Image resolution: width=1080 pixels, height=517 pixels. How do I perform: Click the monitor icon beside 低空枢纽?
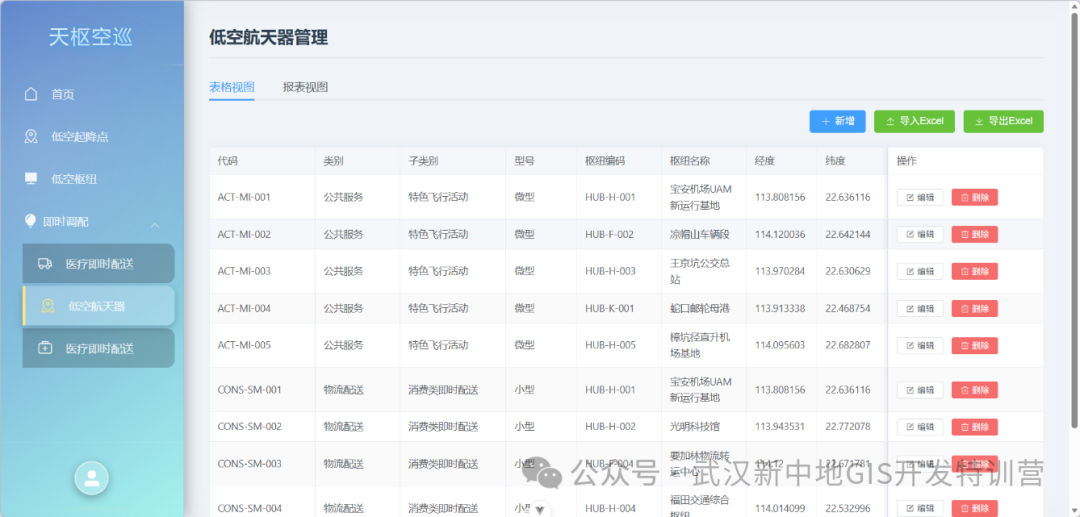(x=31, y=179)
